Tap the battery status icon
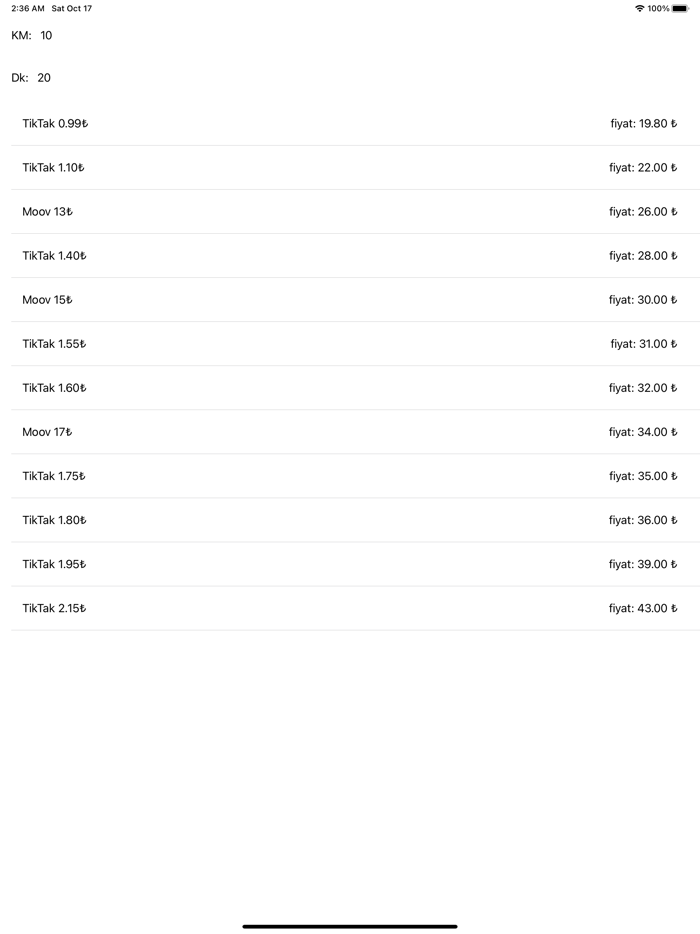 (680, 8)
